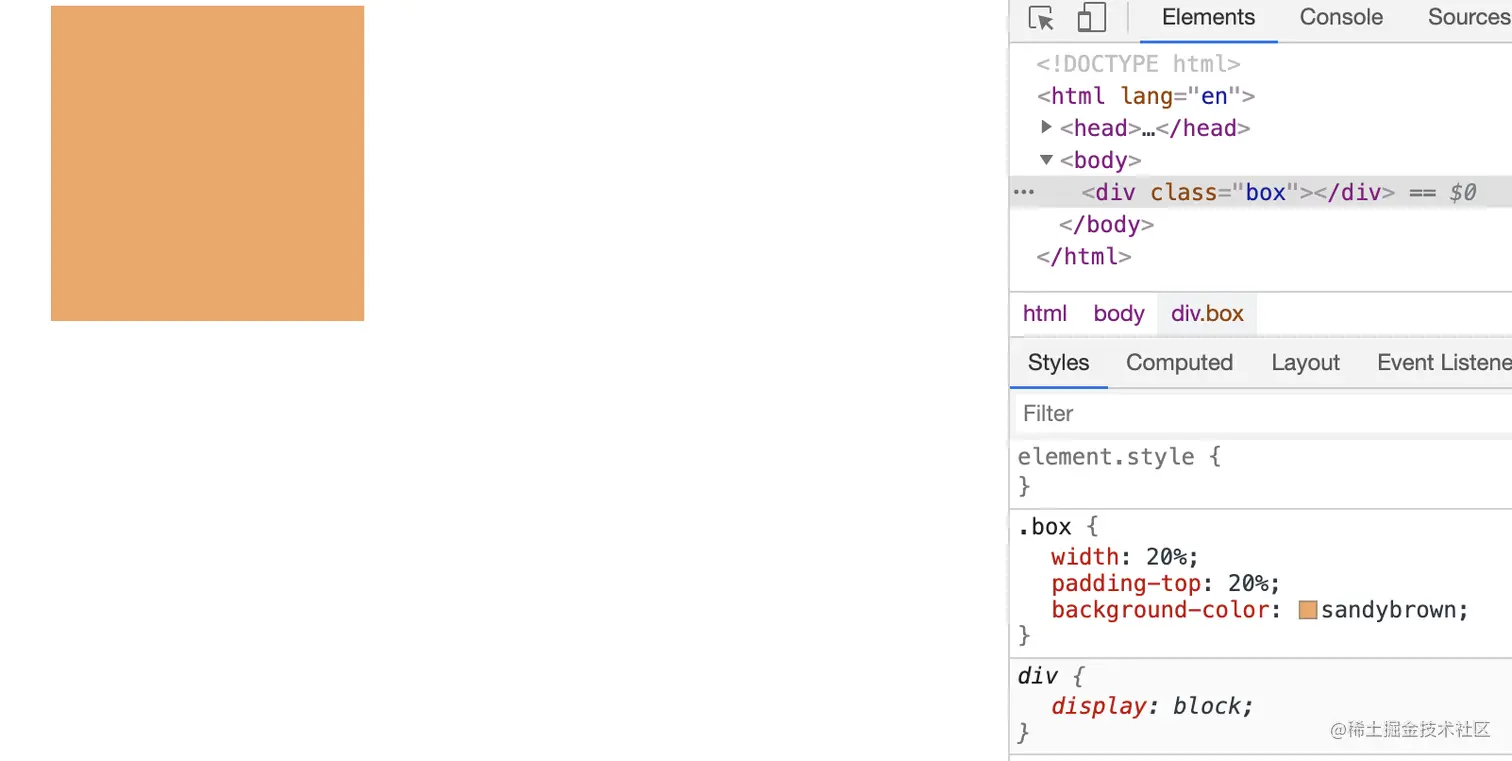This screenshot has height=761, width=1512.
Task: Toggle the device toolbar icon
Action: coord(1091,18)
